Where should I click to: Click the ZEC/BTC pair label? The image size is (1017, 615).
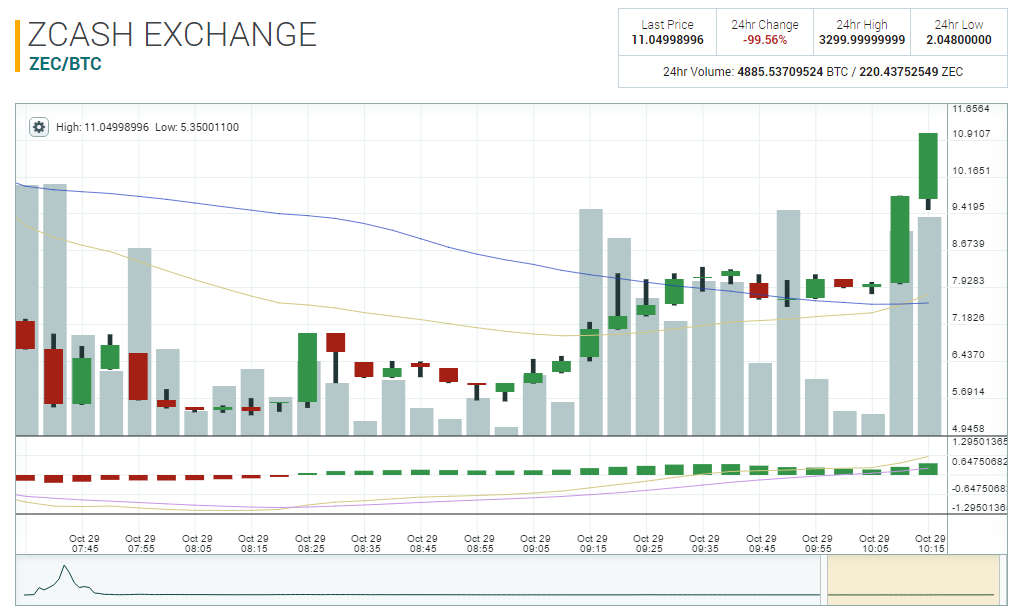tap(65, 64)
